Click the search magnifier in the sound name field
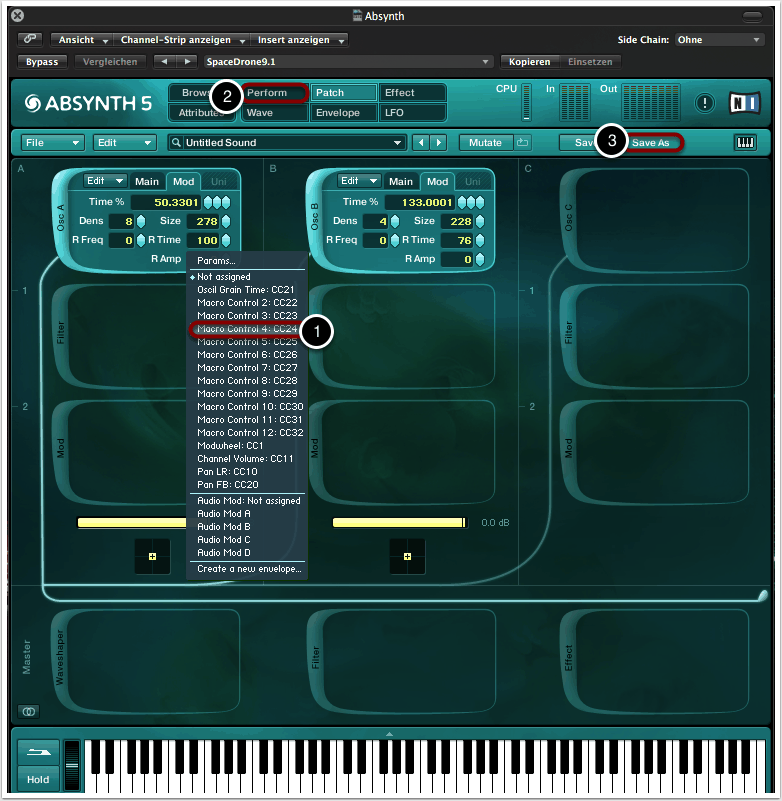 [x=176, y=143]
